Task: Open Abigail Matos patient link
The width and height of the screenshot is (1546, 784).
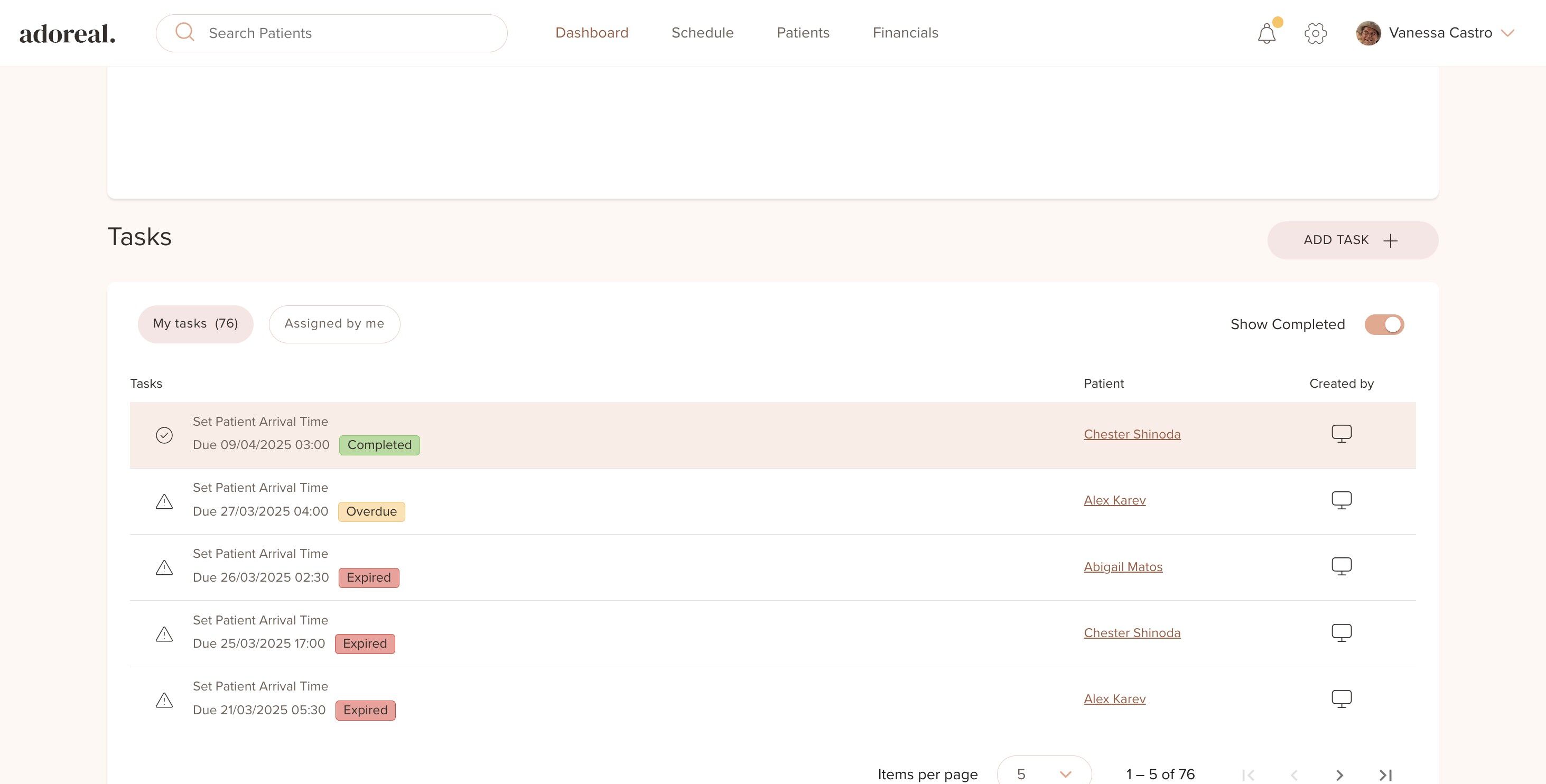Action: click(1122, 567)
